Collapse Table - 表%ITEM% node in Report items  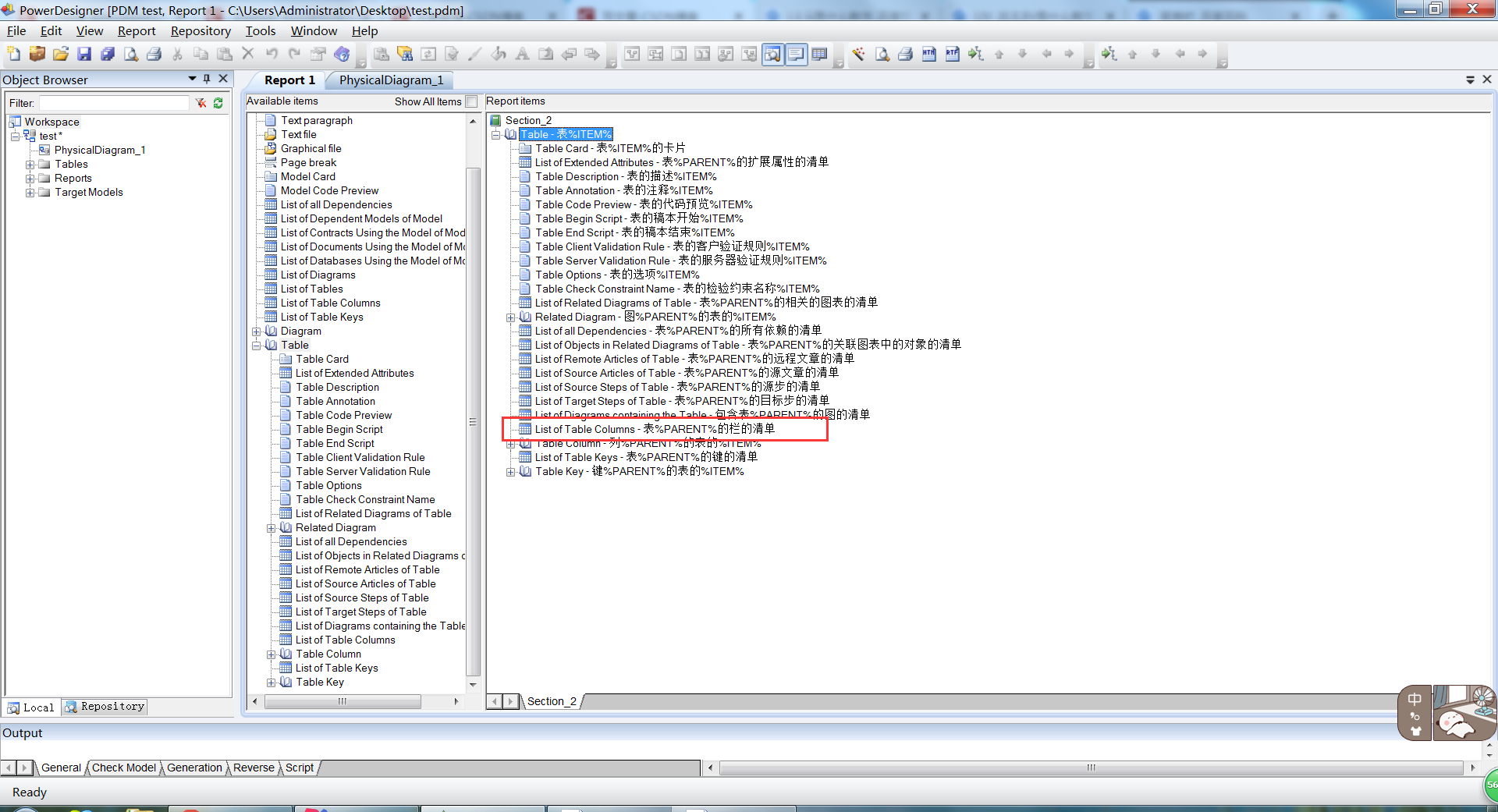click(495, 135)
